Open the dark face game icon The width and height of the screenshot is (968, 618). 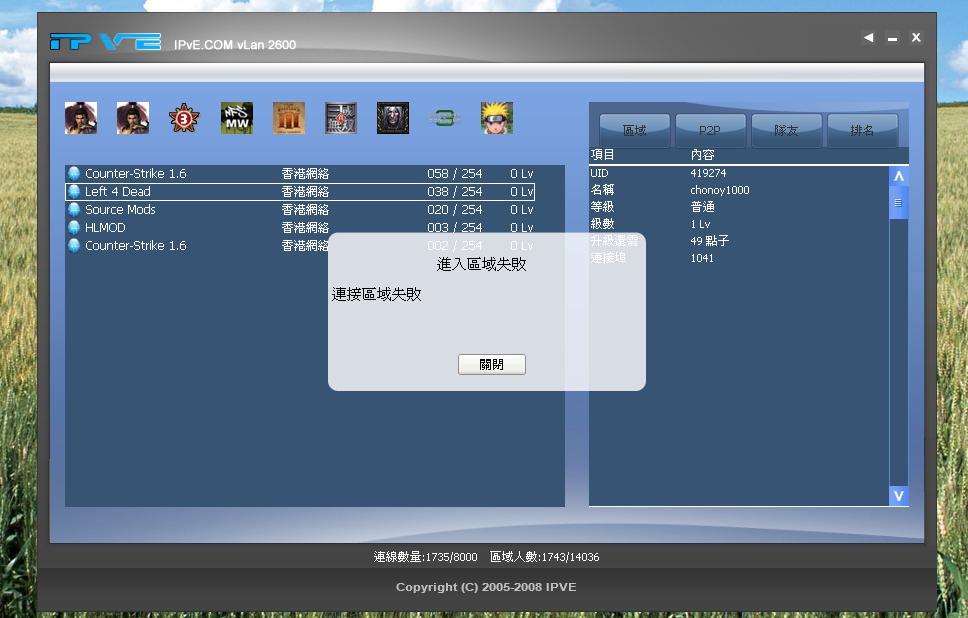coord(393,118)
